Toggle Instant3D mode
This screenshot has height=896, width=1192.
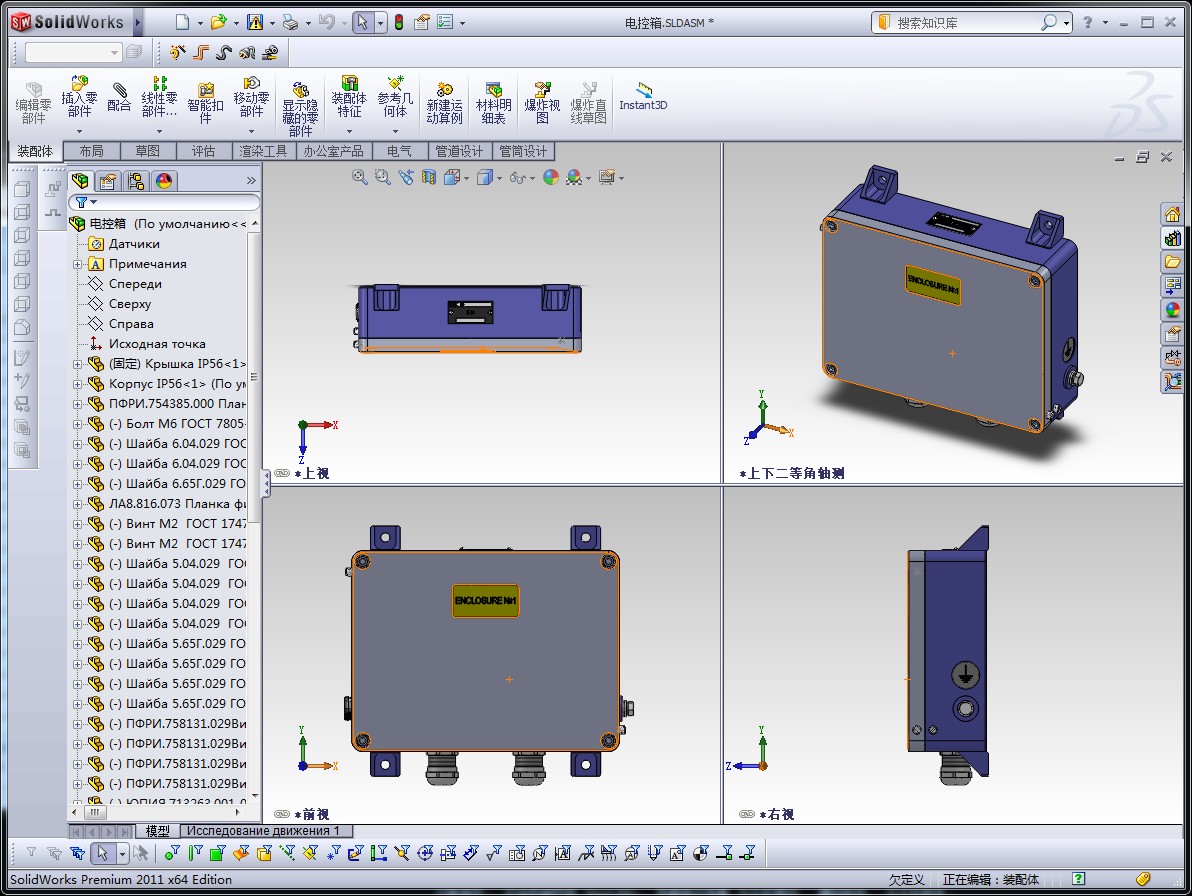[643, 96]
